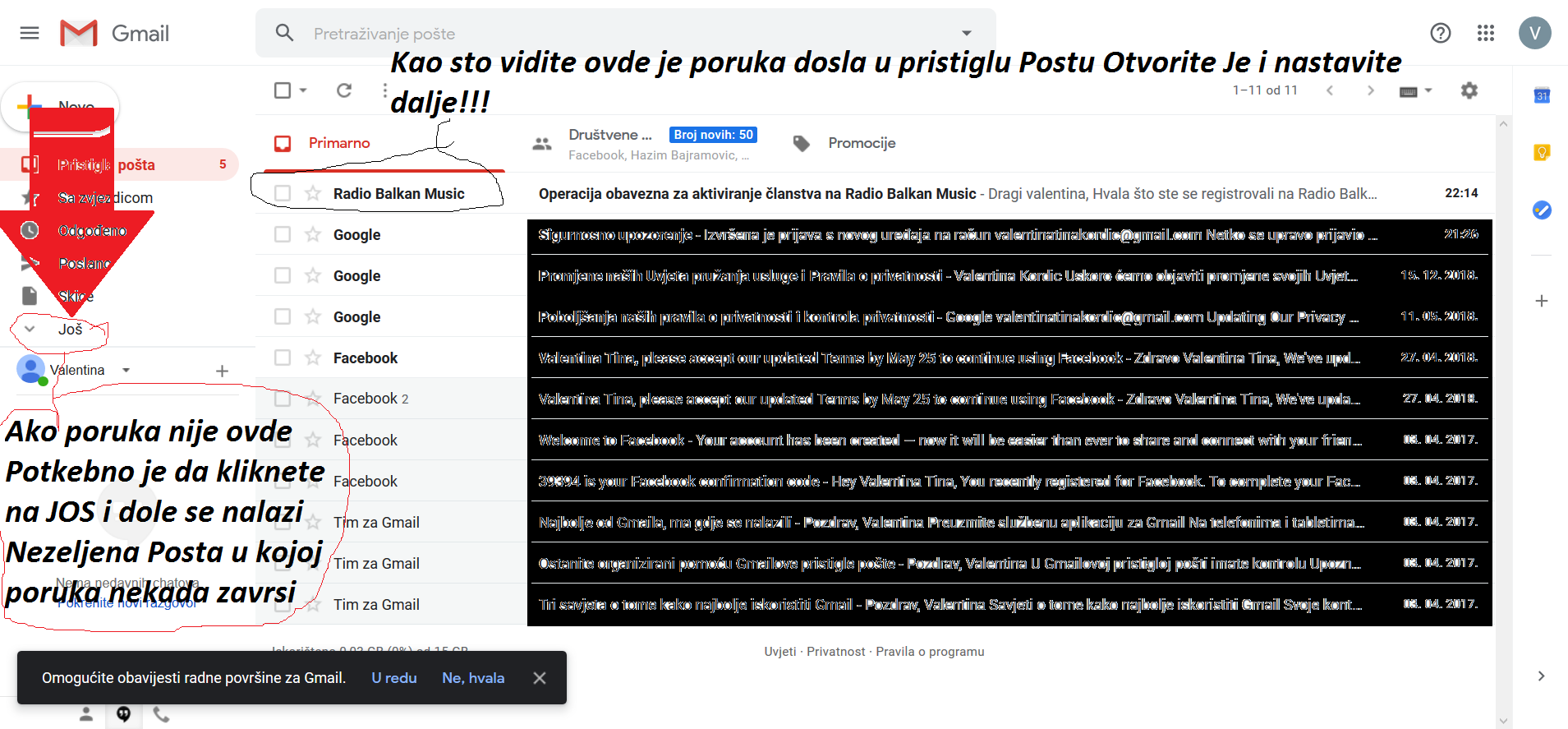Open Google Tasks side panel icon
This screenshot has width=1568, height=729.
pyautogui.click(x=1542, y=210)
